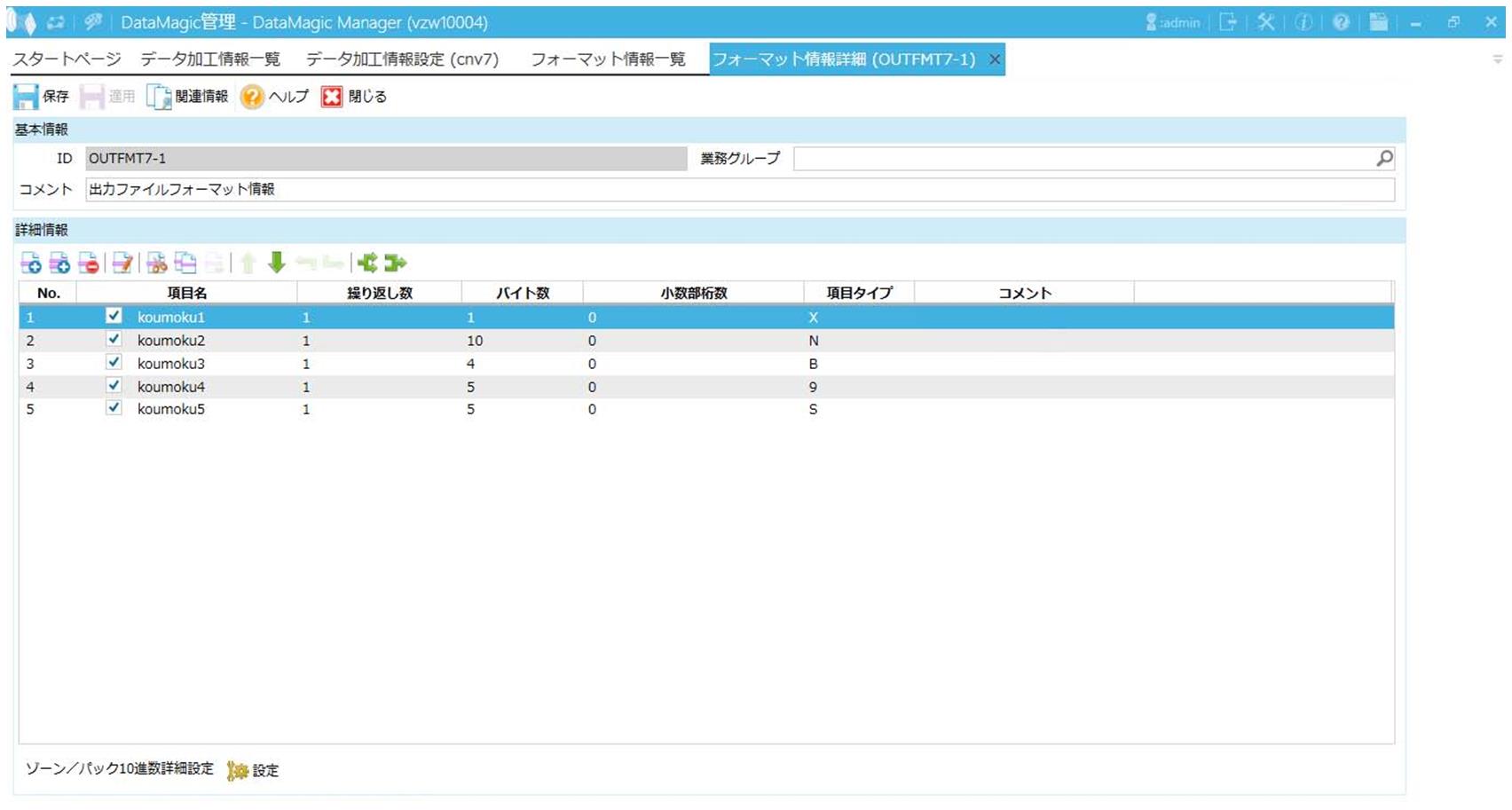Expand the tab list overflow arrow
The height and width of the screenshot is (810, 1512).
pos(1498,59)
